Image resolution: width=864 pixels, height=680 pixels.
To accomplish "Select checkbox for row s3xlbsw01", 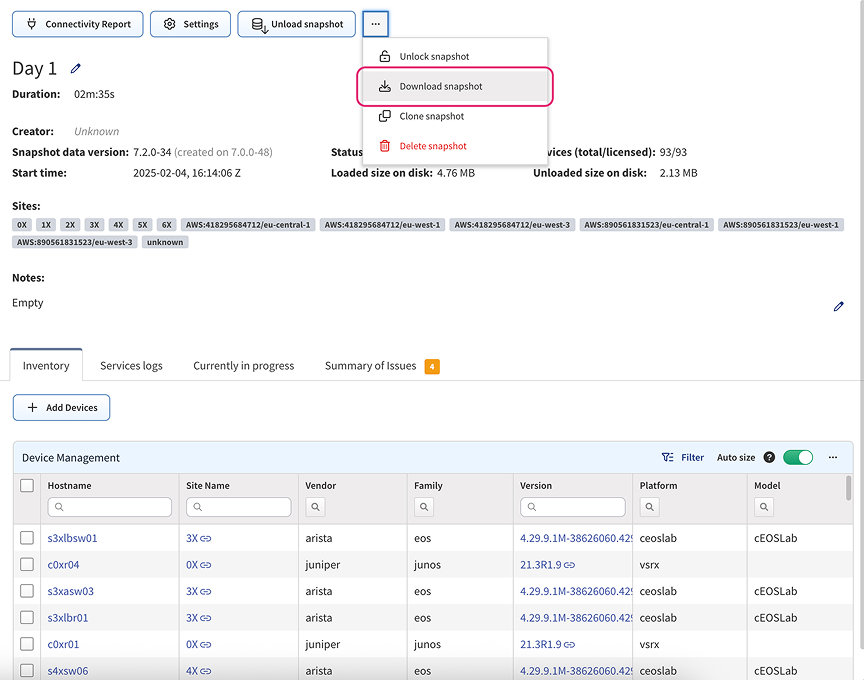I will pyautogui.click(x=27, y=538).
